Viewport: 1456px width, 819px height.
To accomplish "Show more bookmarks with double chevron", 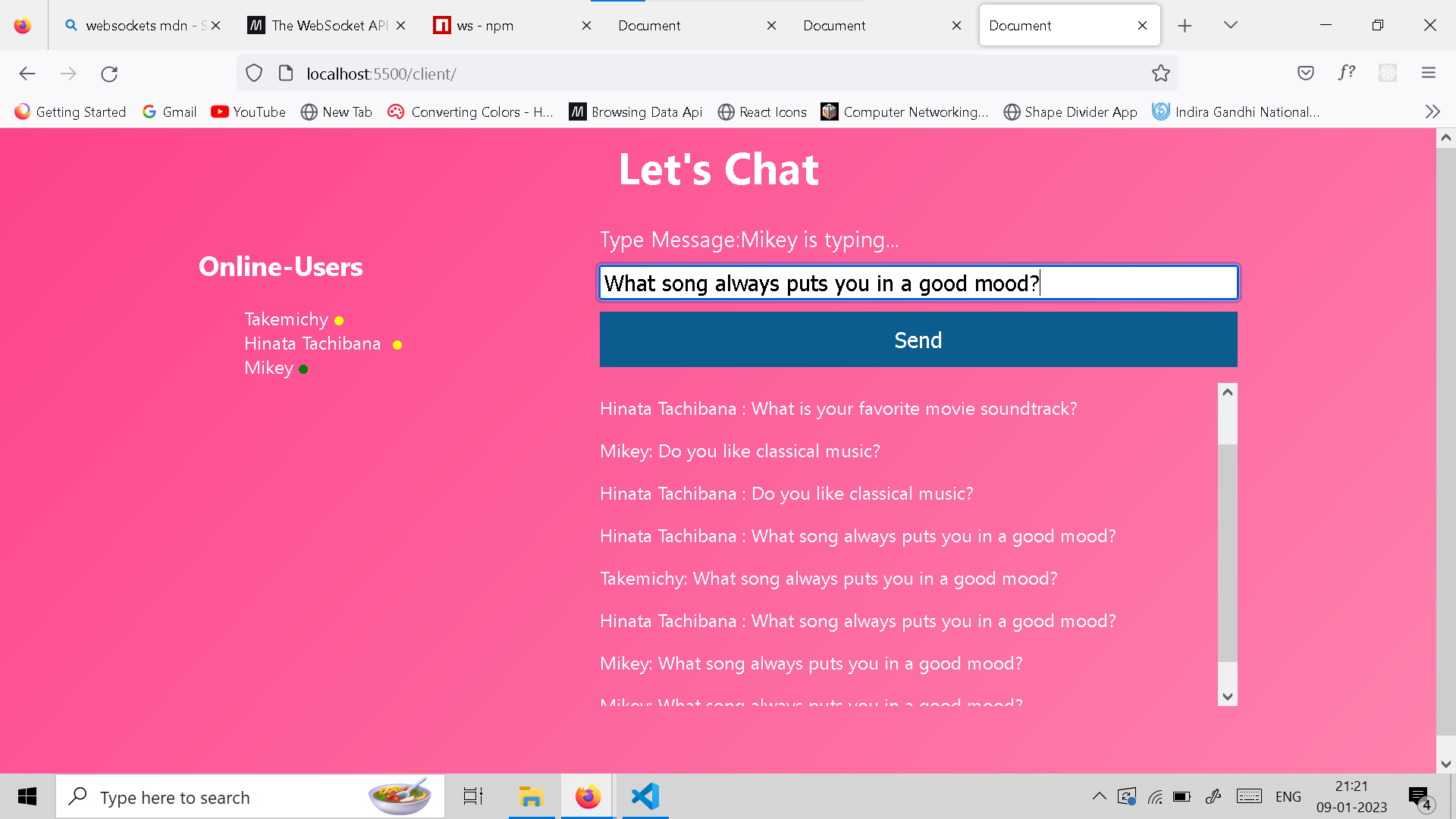I will click(1432, 111).
